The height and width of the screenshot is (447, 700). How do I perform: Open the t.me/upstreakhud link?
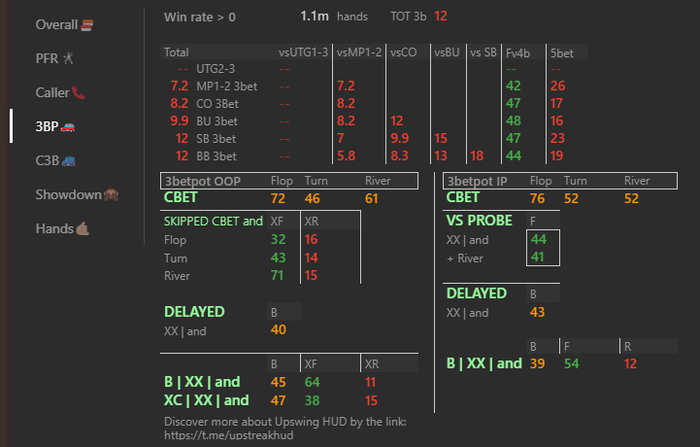229,435
